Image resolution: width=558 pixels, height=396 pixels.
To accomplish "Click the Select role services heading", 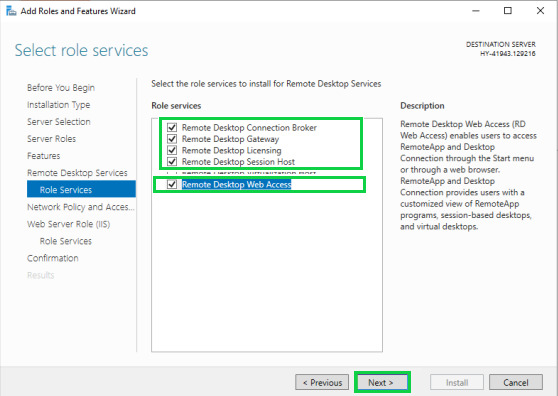I will tap(81, 50).
